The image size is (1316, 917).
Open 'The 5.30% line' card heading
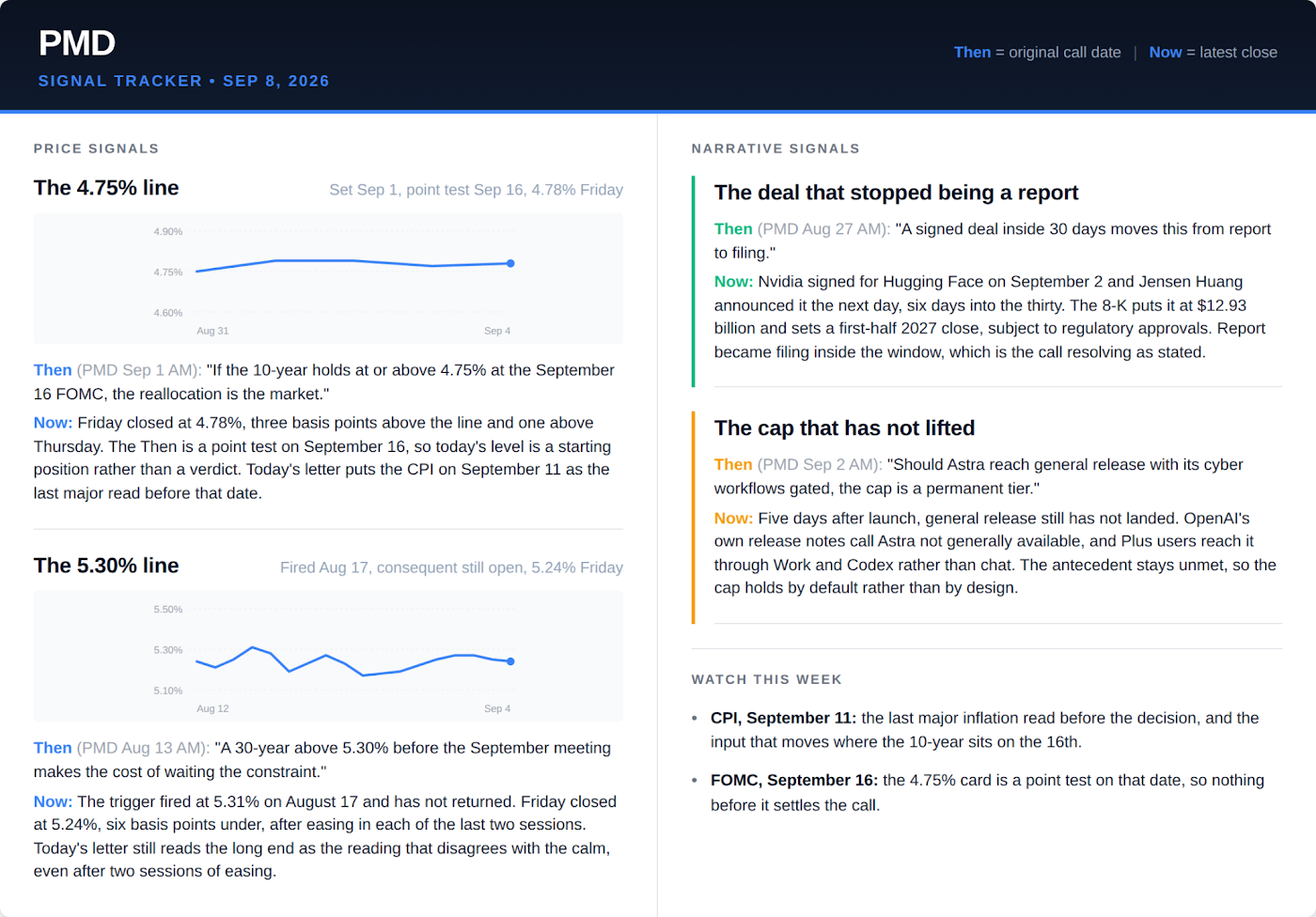(x=106, y=566)
